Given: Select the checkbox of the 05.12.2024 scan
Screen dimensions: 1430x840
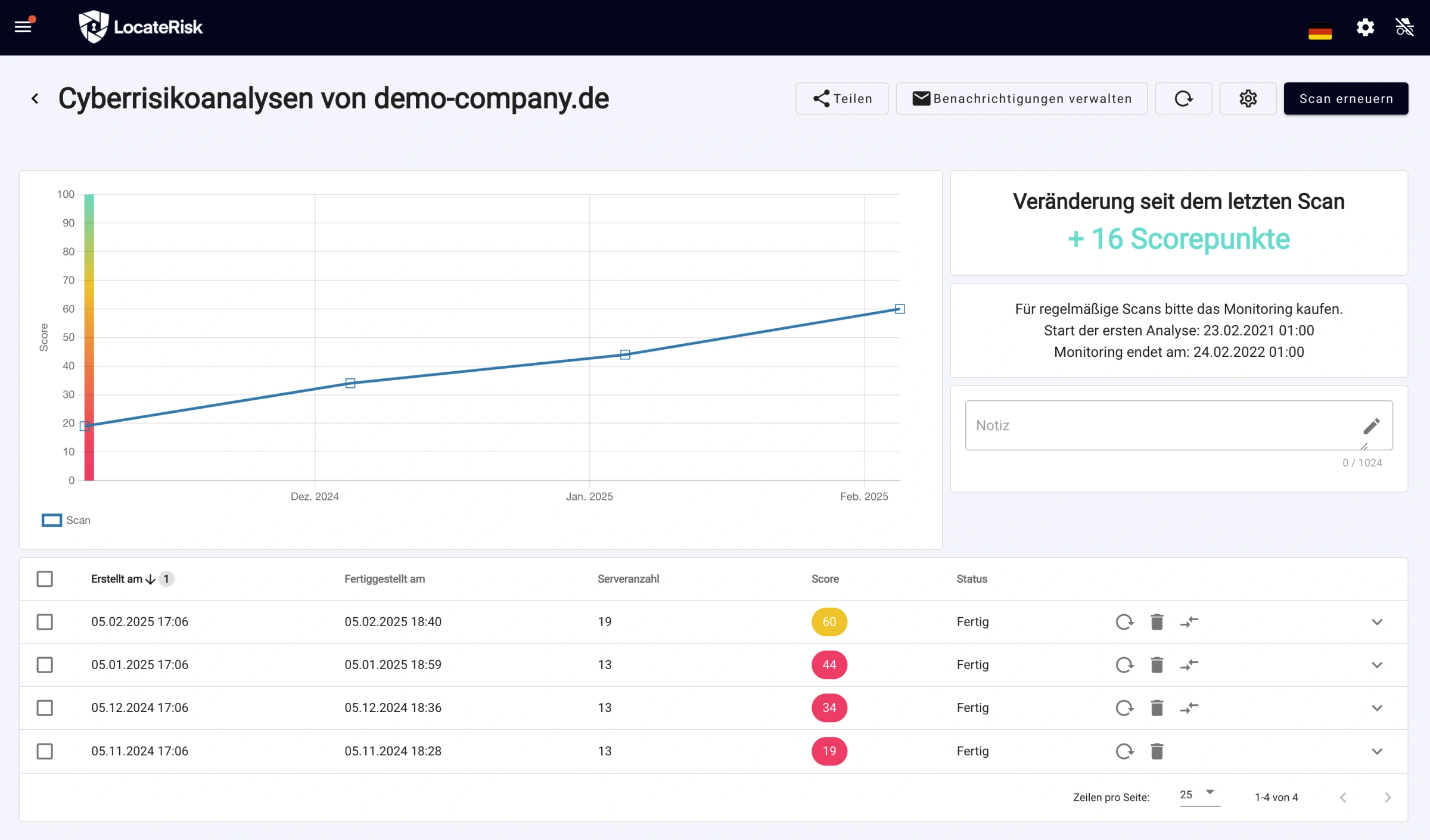Looking at the screenshot, I should [45, 708].
